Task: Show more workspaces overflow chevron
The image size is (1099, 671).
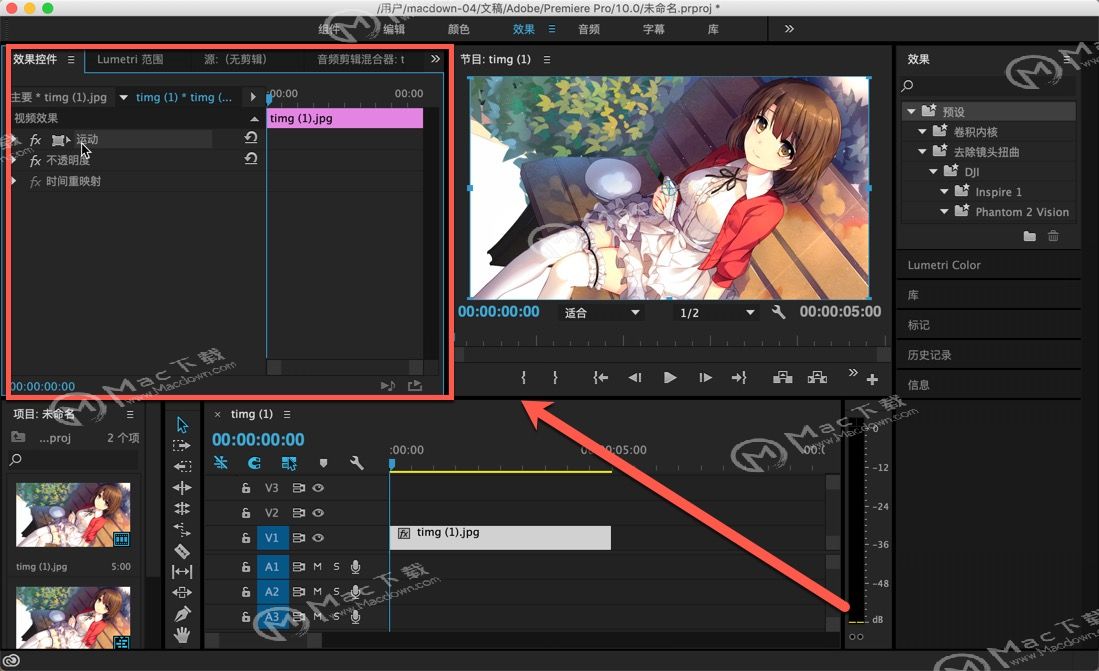Action: click(789, 29)
